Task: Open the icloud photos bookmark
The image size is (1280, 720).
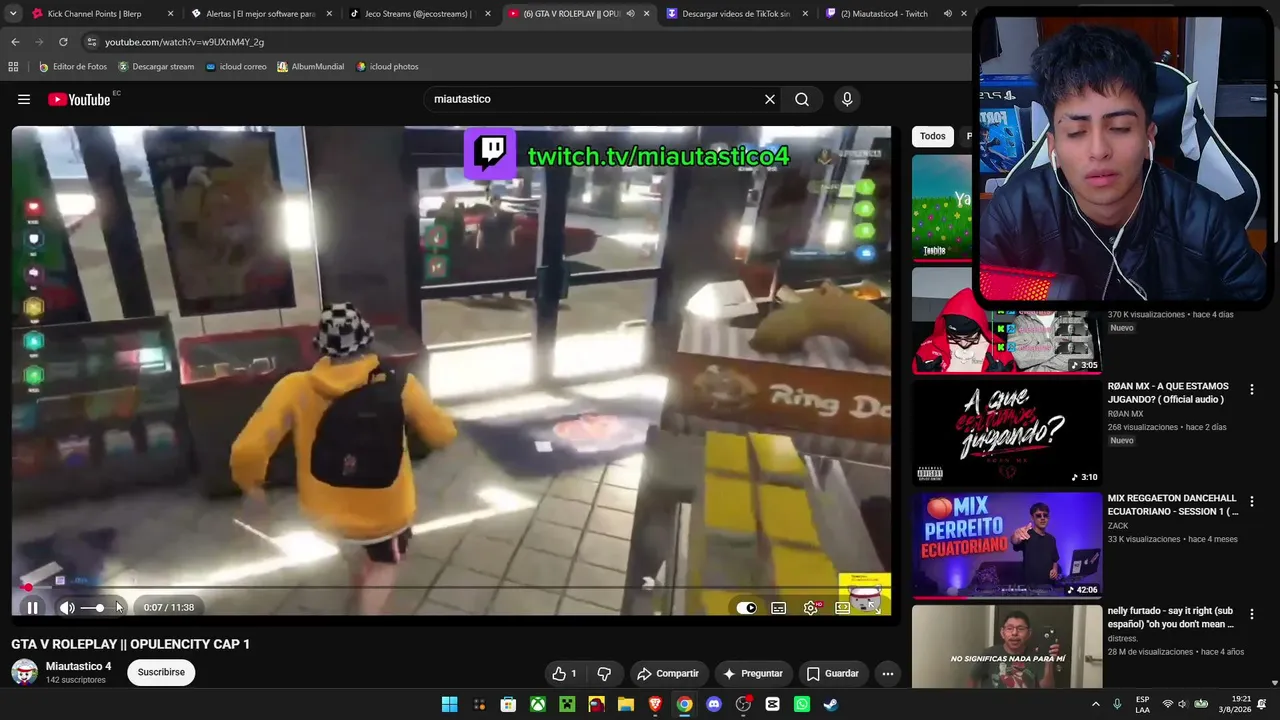Action: (x=387, y=67)
